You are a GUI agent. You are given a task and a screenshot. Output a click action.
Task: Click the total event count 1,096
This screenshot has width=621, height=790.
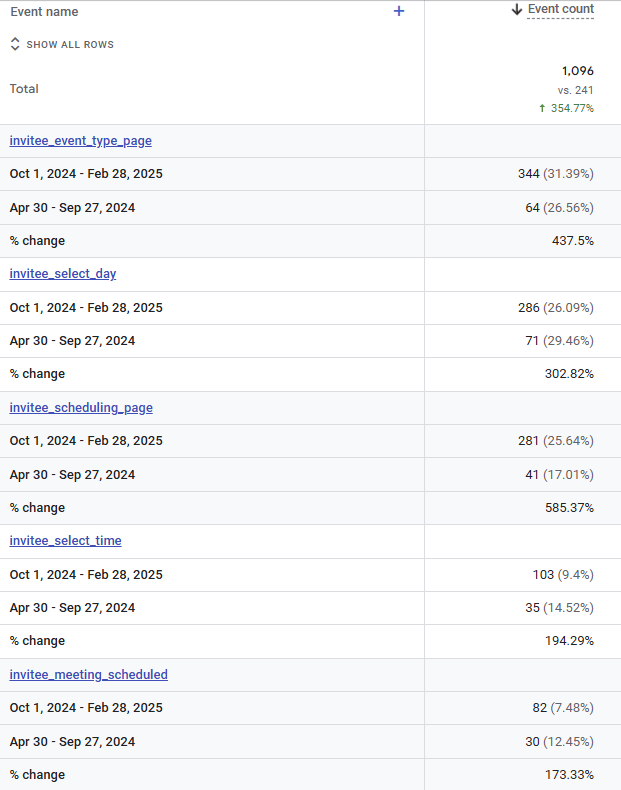578,71
